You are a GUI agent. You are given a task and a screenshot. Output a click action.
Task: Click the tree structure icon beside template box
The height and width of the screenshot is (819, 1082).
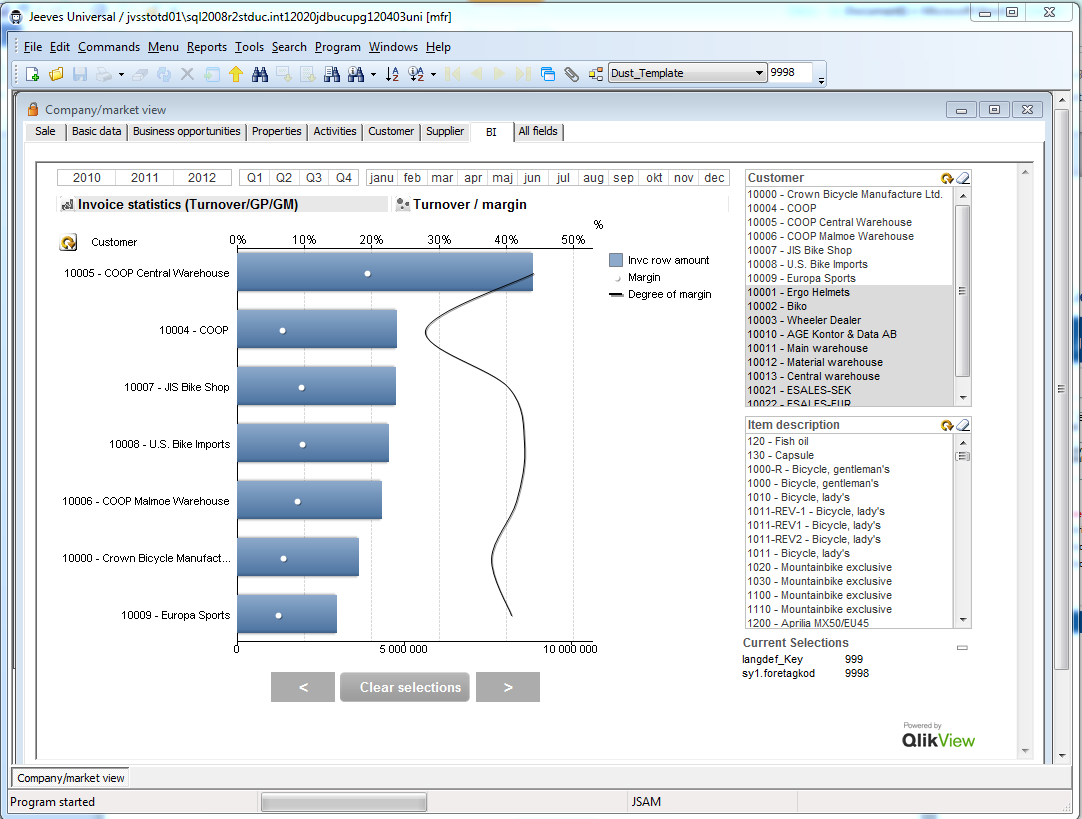tap(596, 74)
